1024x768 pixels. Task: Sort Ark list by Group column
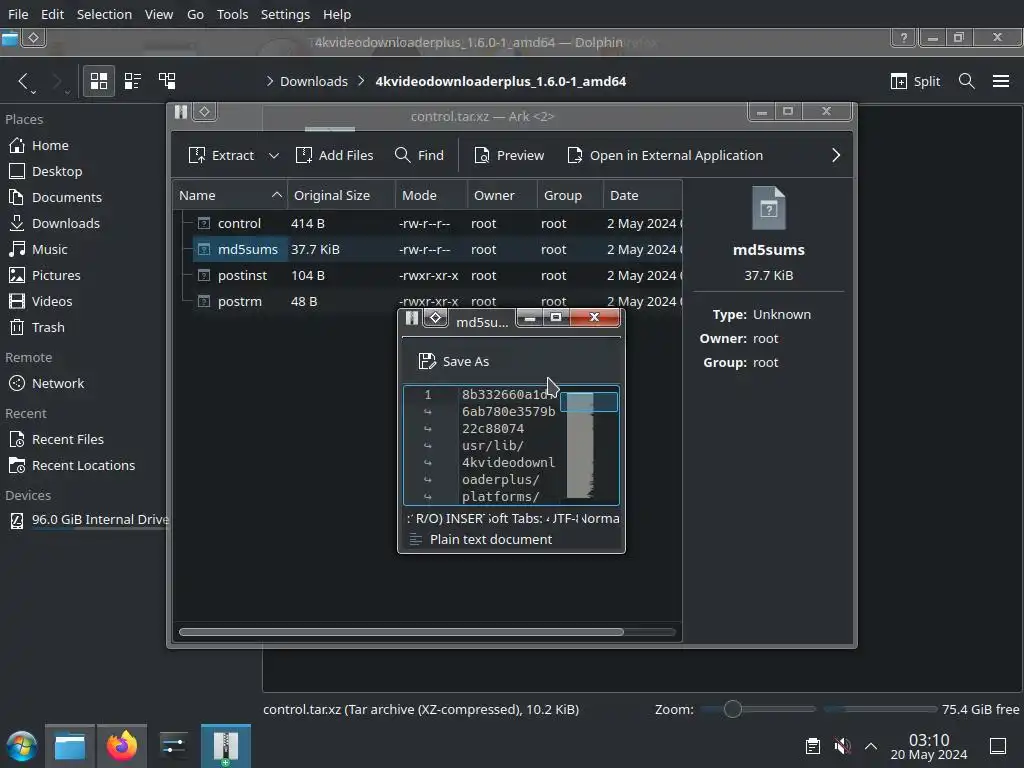[x=570, y=195]
